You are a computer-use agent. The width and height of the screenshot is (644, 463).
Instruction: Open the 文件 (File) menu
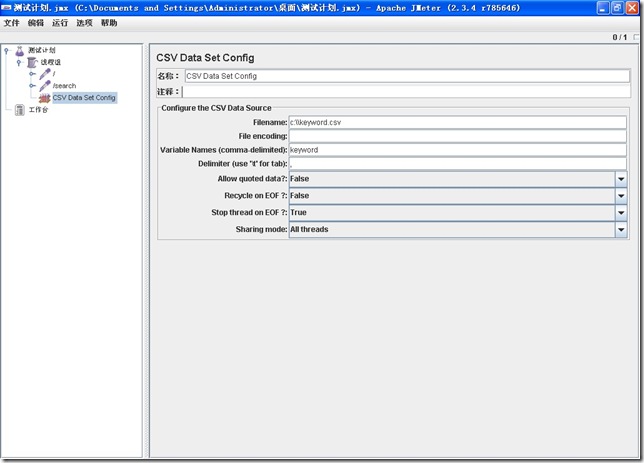pos(12,23)
